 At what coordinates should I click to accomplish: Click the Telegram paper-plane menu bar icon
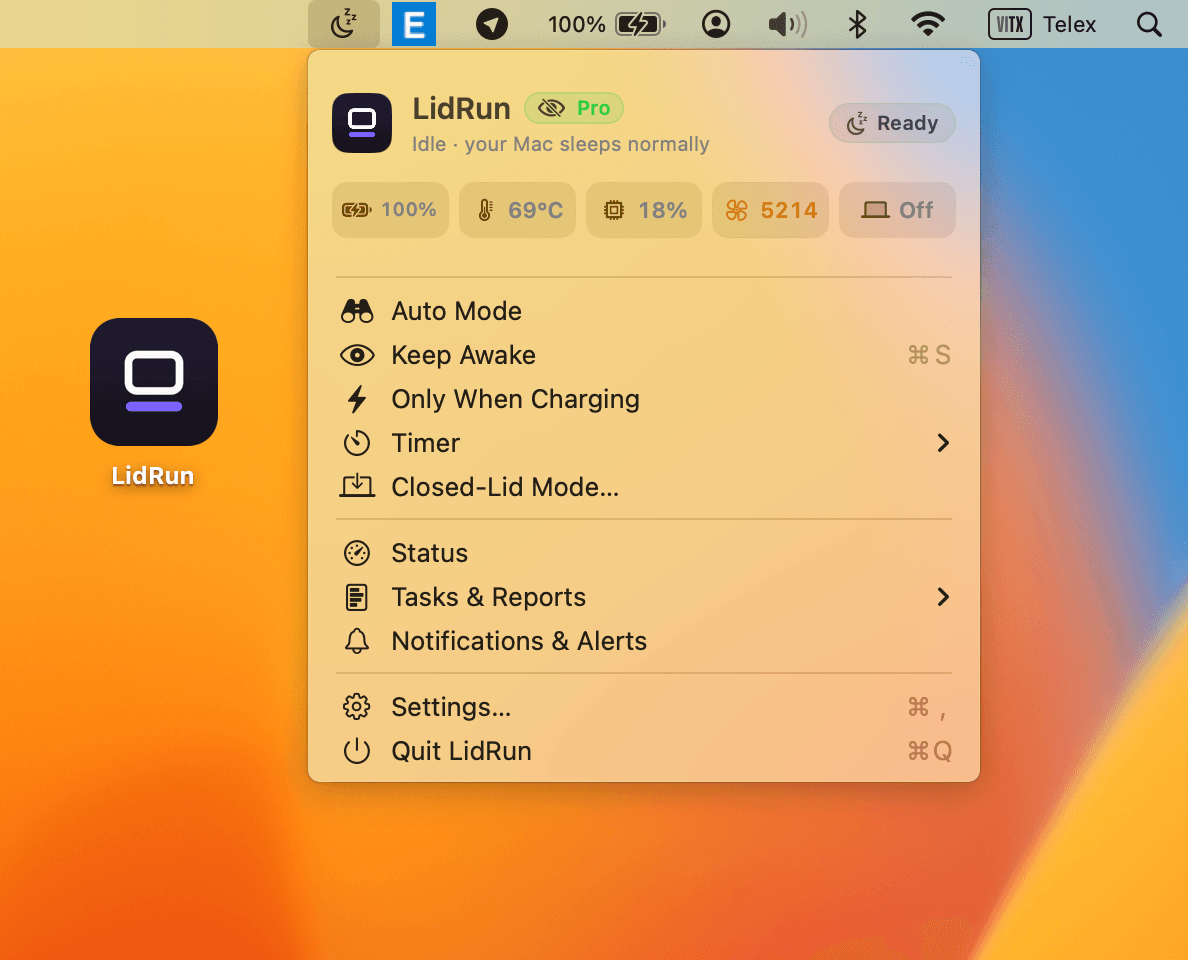click(492, 24)
